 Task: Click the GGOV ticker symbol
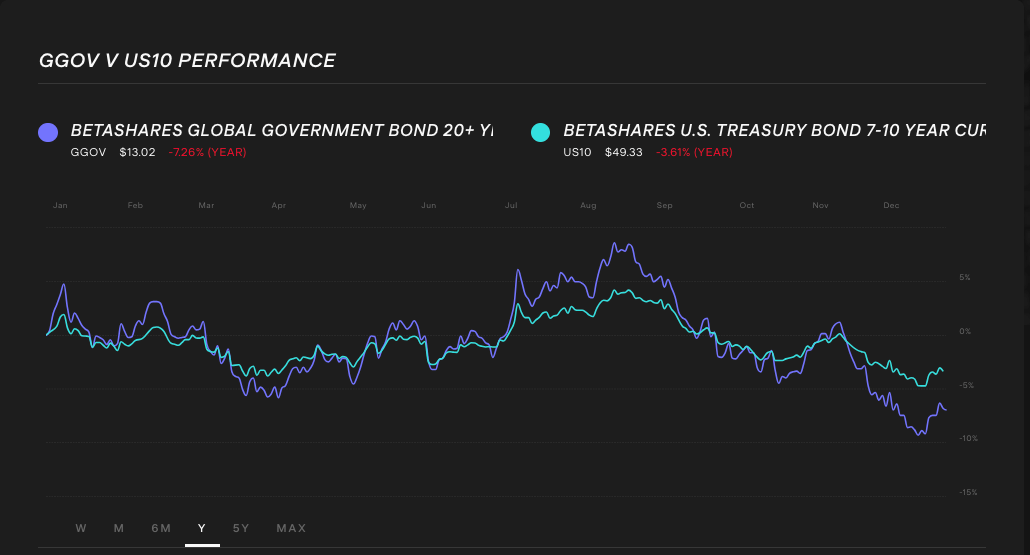pos(88,152)
